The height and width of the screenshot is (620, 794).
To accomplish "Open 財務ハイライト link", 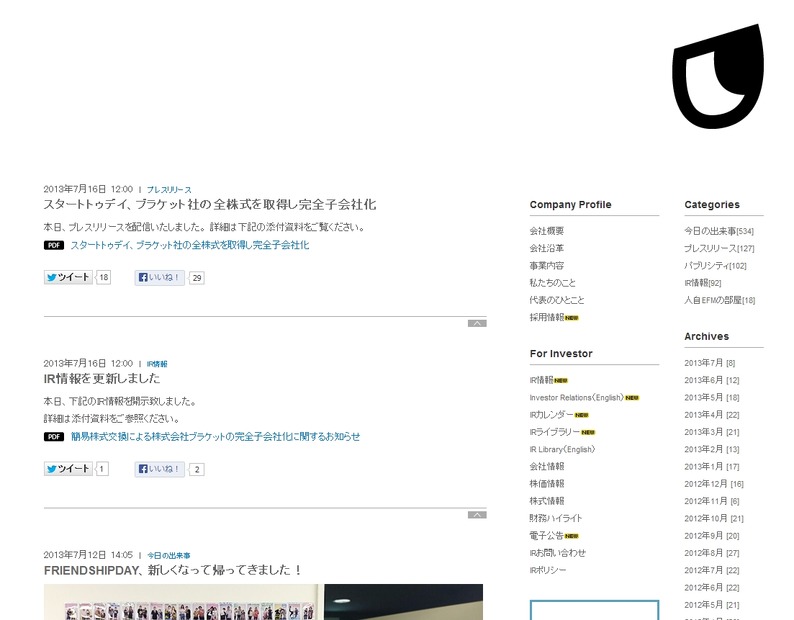I will [556, 518].
